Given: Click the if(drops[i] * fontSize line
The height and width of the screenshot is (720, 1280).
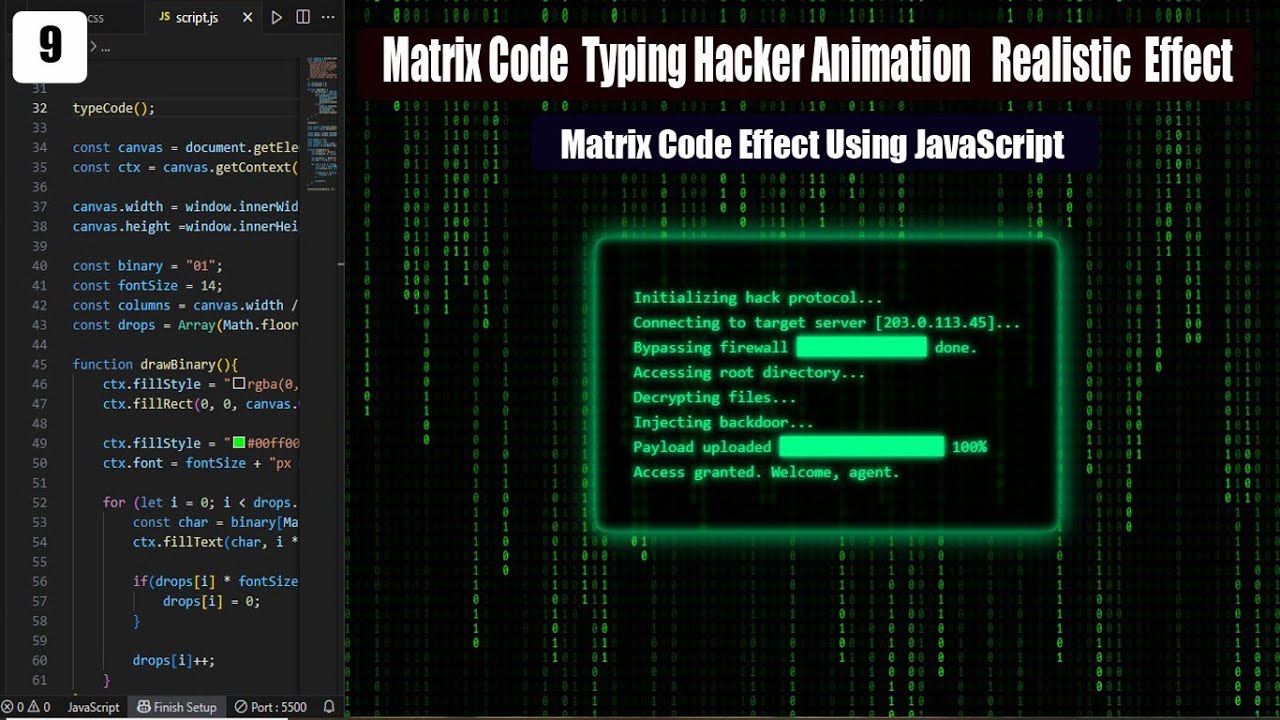Looking at the screenshot, I should click(216, 581).
